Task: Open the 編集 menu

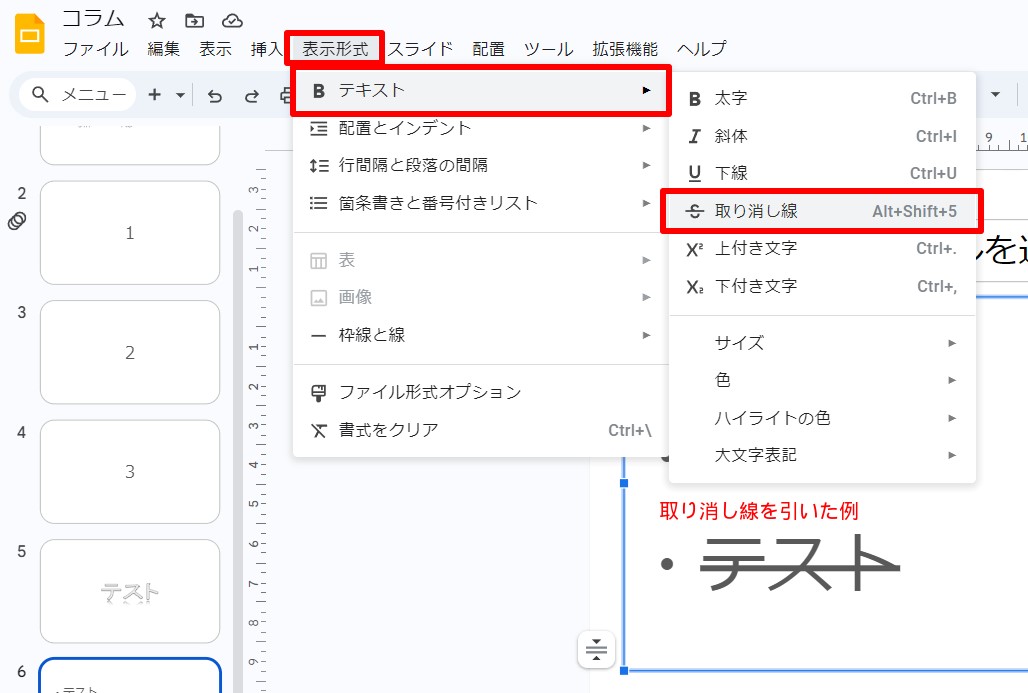Action: tap(164, 49)
